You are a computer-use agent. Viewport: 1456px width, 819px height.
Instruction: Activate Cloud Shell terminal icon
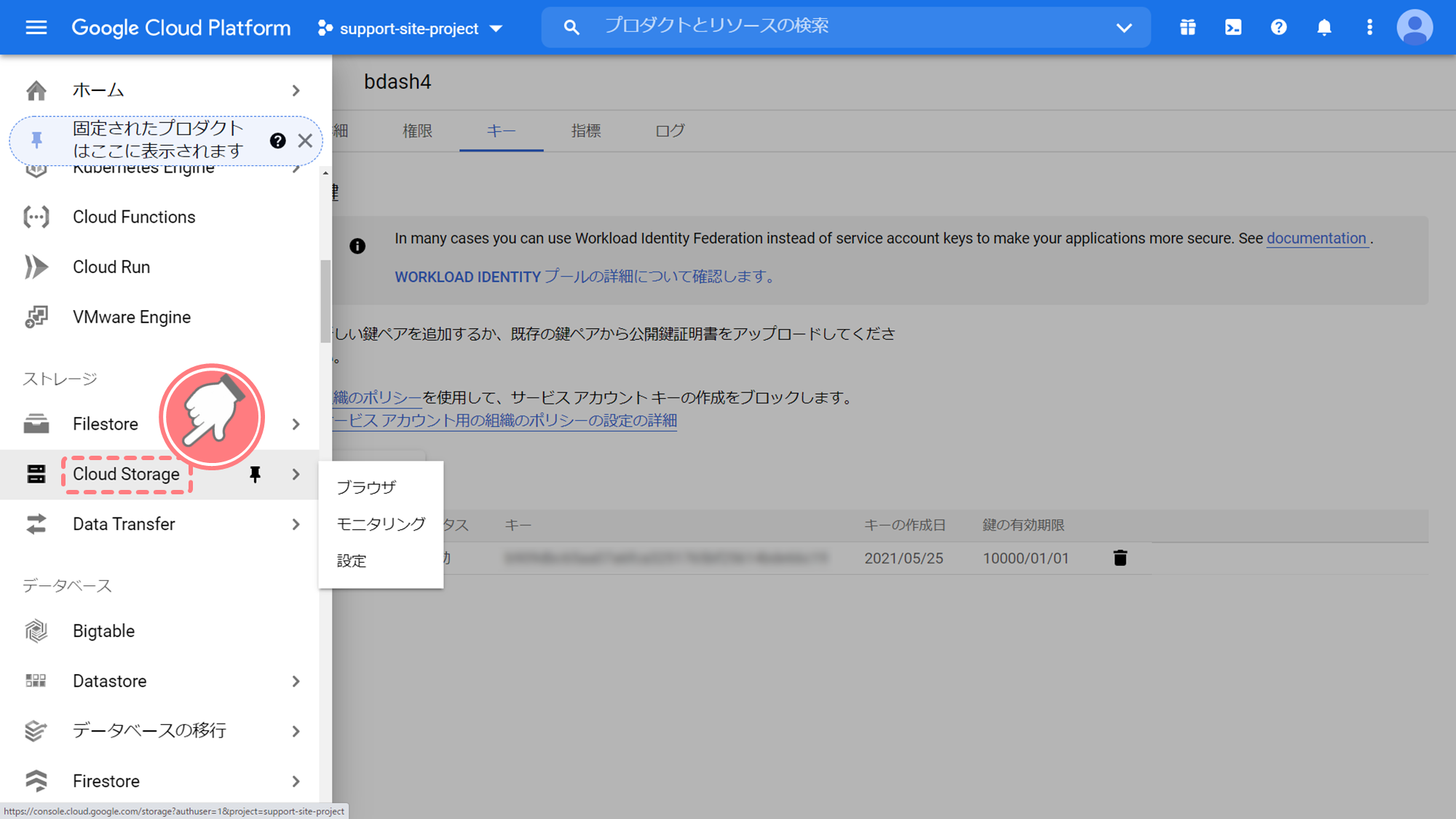pos(1233,28)
